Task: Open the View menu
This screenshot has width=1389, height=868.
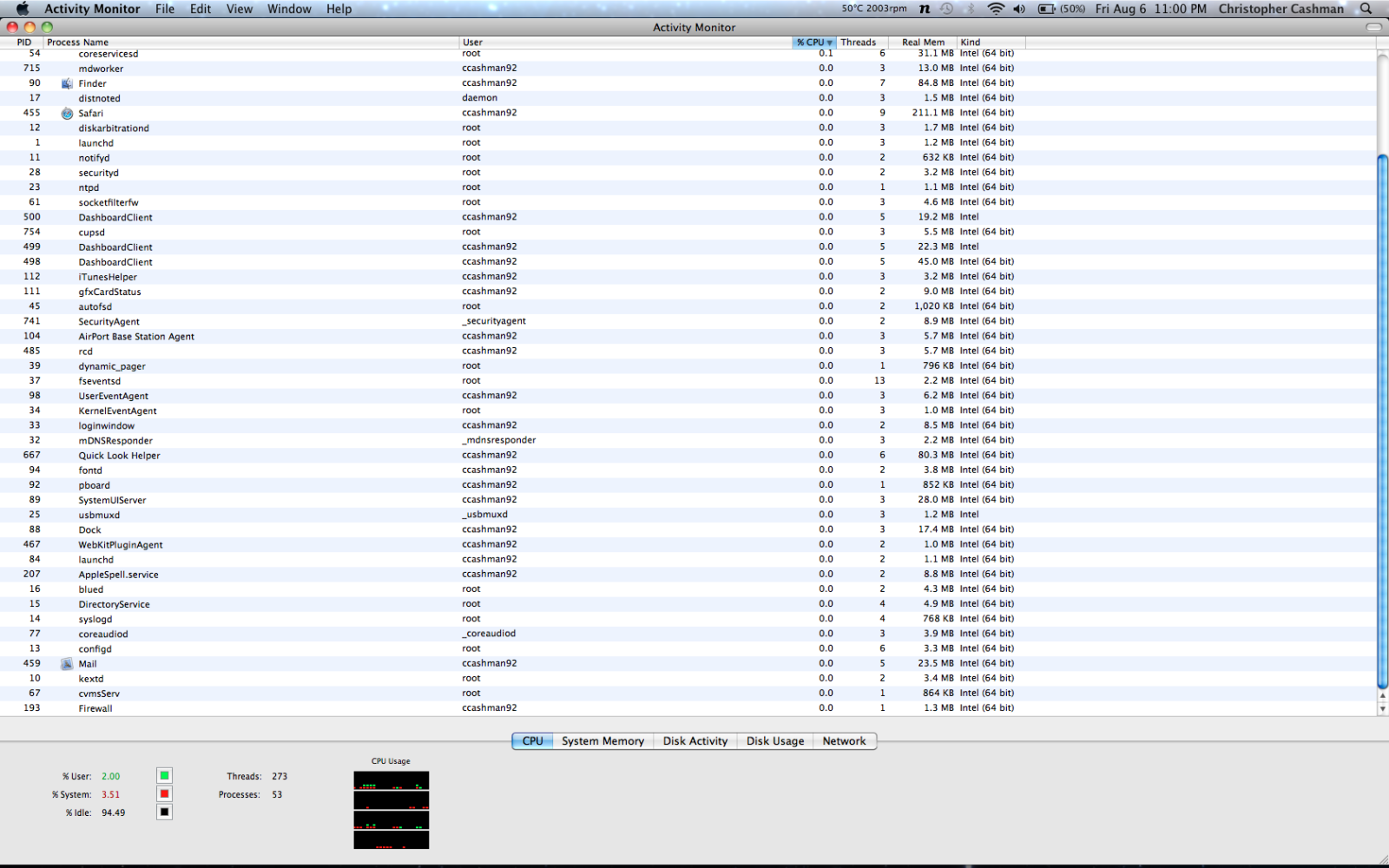Action: tap(240, 9)
